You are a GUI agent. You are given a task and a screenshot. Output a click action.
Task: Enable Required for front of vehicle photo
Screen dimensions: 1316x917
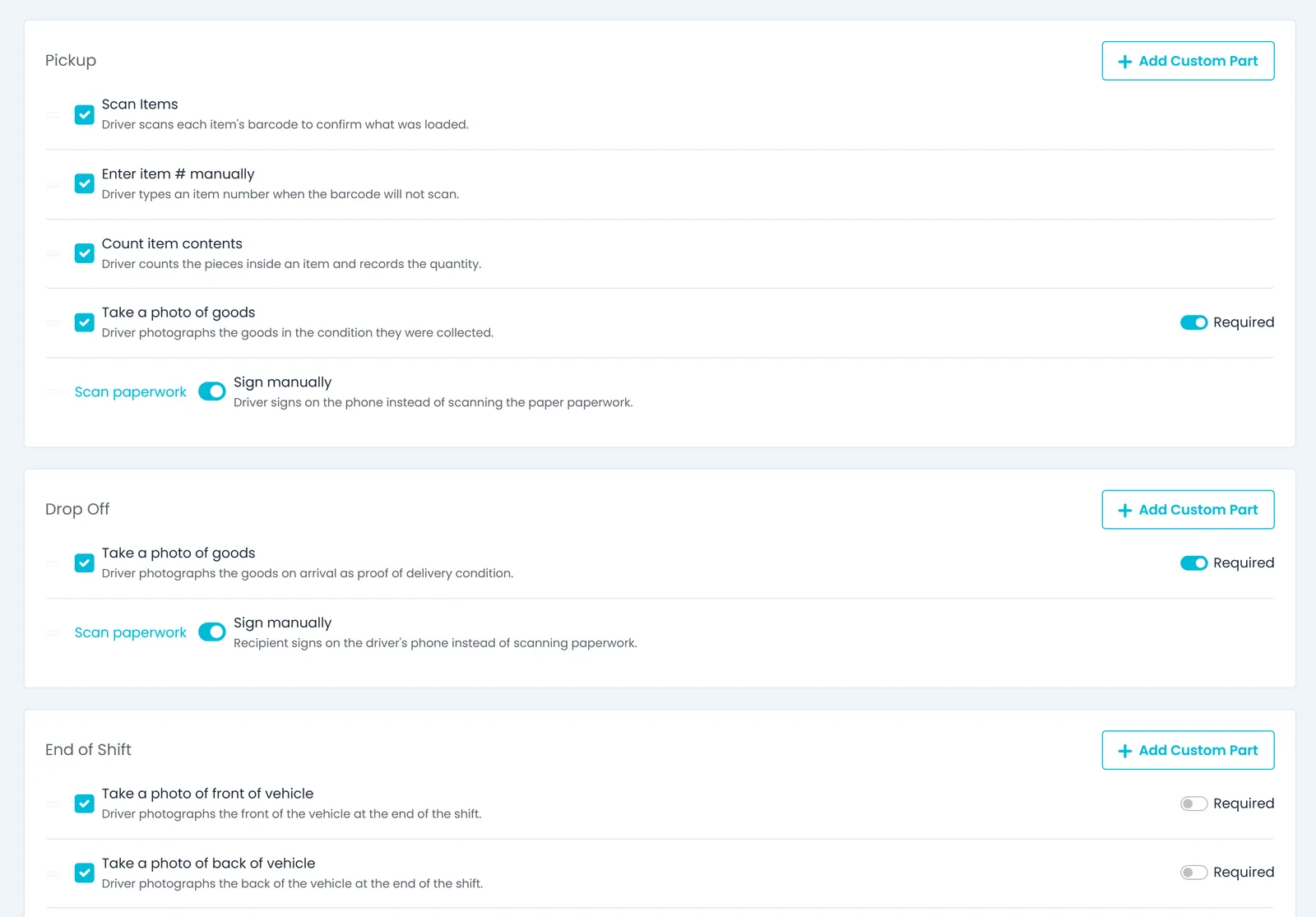1193,804
